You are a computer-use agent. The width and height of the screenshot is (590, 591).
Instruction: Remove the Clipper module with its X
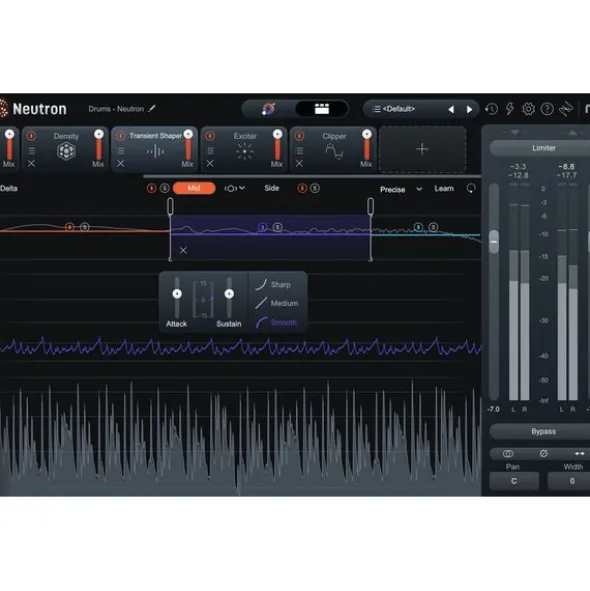(299, 164)
